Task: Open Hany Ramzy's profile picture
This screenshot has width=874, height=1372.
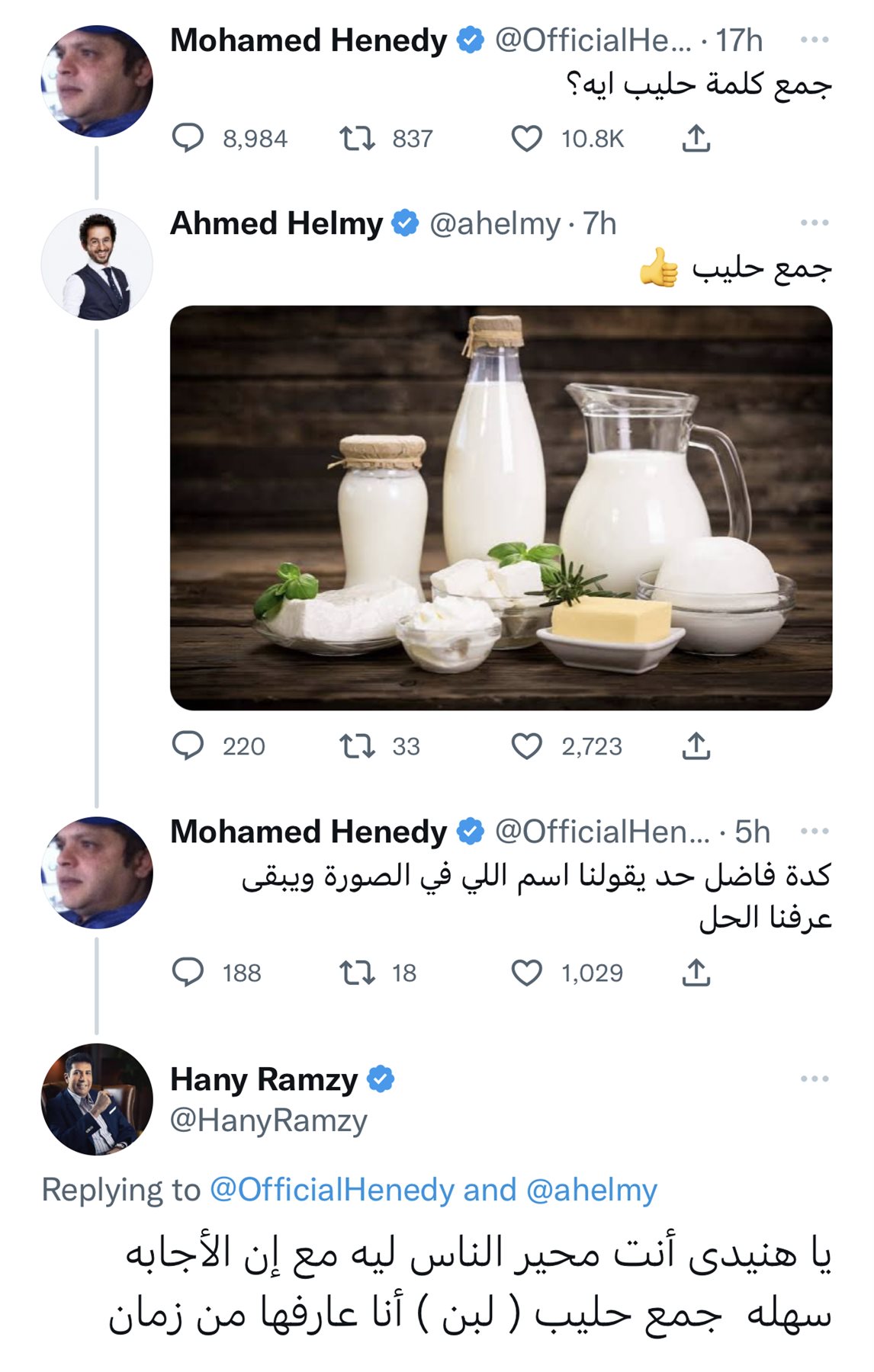Action: pos(97,1099)
